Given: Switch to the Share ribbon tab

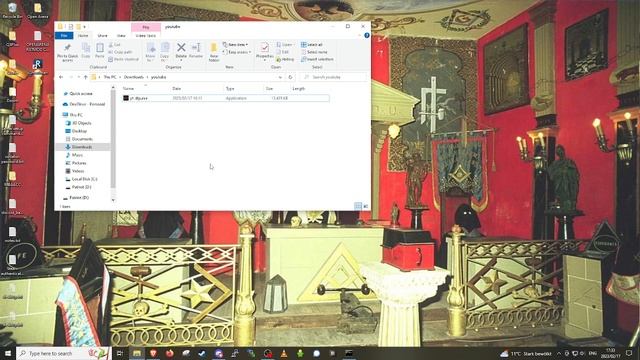Looking at the screenshot, I should (102, 36).
